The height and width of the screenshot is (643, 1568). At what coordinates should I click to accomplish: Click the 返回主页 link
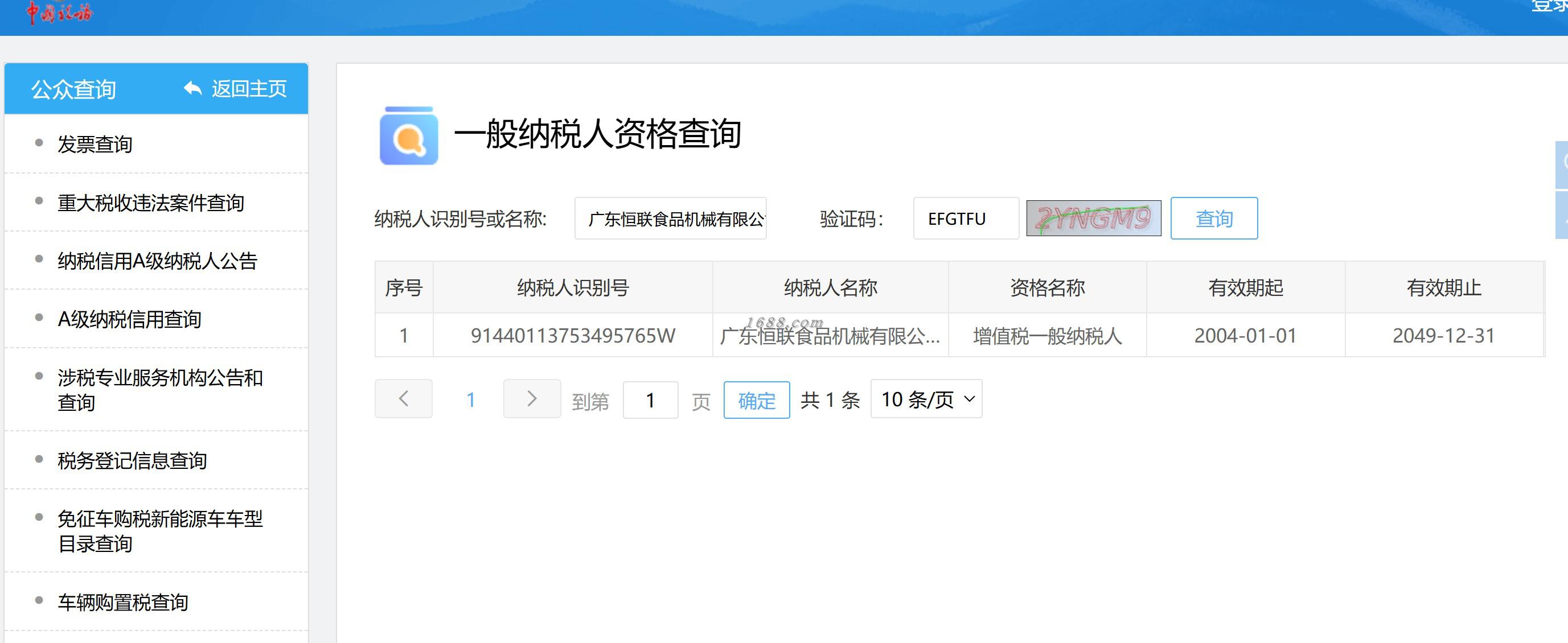click(248, 89)
